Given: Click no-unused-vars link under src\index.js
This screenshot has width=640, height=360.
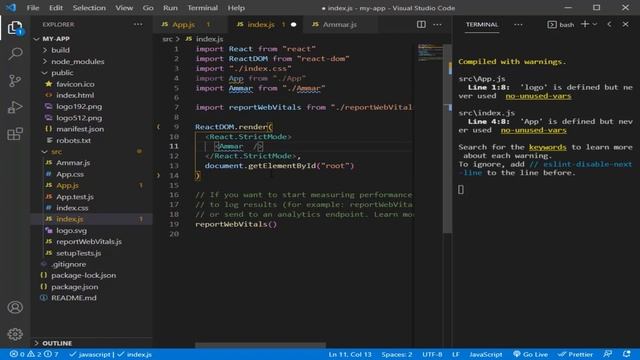Looking at the screenshot, I should (533, 130).
